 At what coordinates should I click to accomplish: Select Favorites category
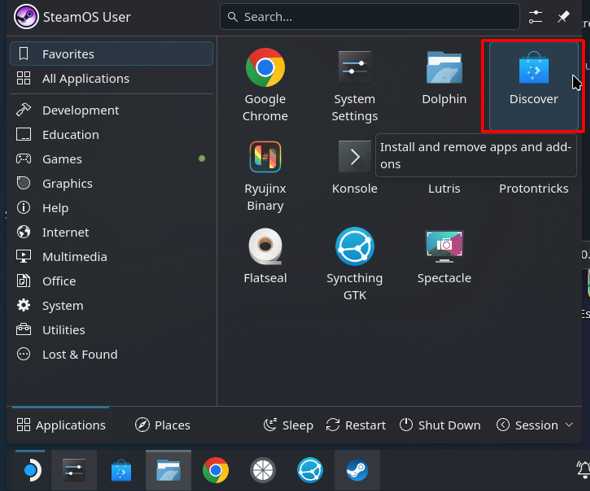point(112,54)
